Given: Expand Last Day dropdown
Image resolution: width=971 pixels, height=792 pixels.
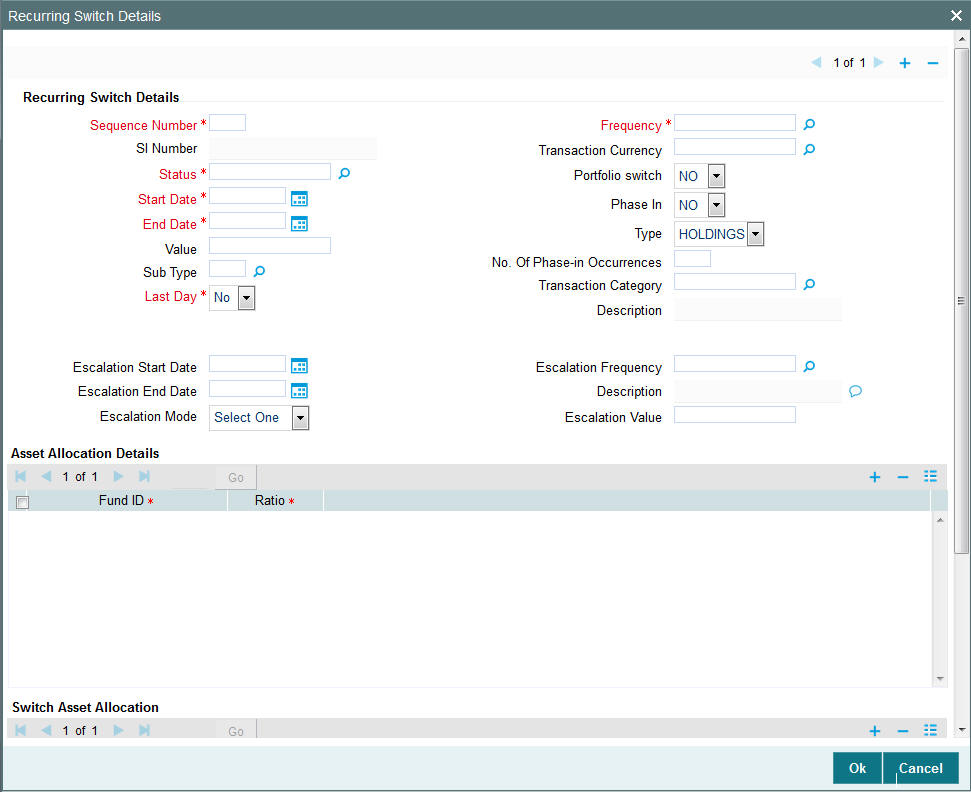Looking at the screenshot, I should point(246,298).
